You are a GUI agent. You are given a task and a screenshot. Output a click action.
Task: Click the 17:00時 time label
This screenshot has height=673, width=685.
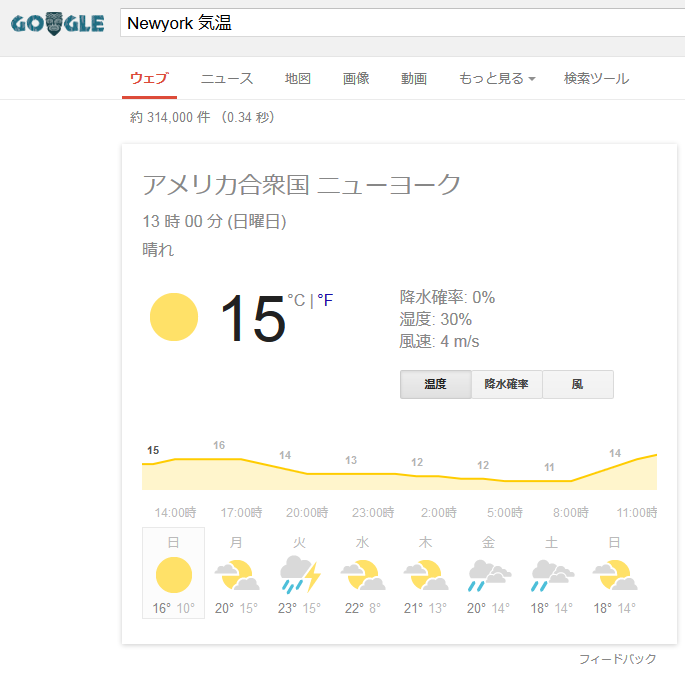242,512
